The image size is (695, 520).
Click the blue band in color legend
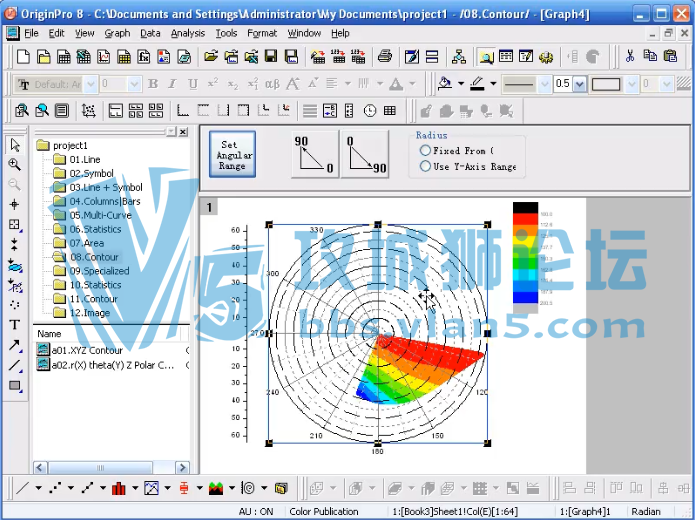[x=525, y=297]
